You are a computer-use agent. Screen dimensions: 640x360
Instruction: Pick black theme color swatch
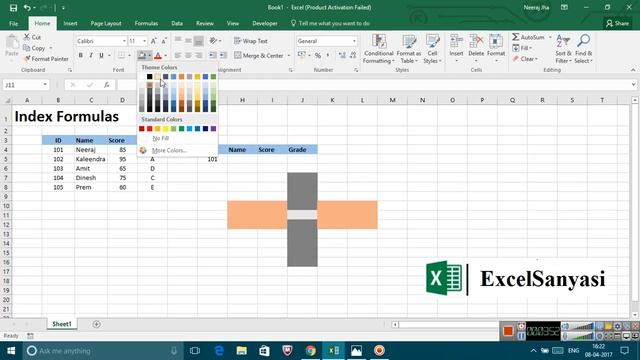[149, 77]
